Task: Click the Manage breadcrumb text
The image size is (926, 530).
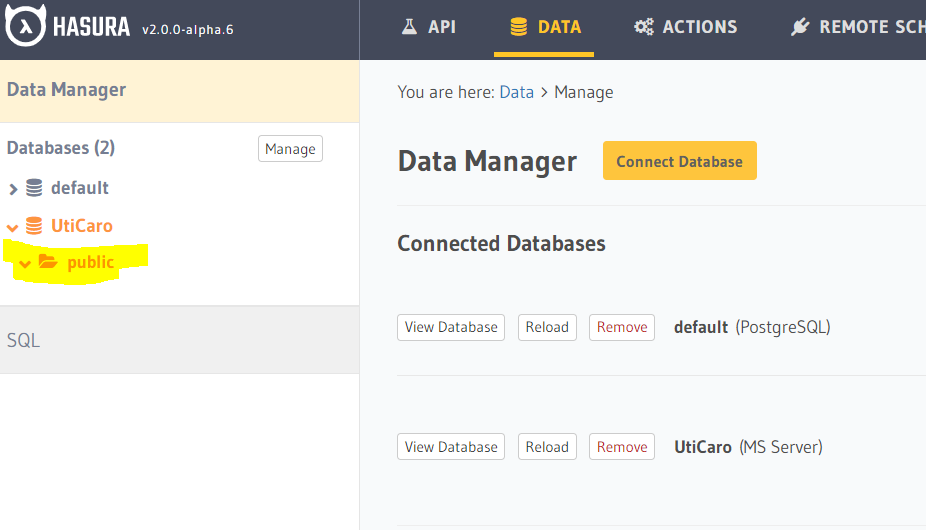Action: pos(583,92)
